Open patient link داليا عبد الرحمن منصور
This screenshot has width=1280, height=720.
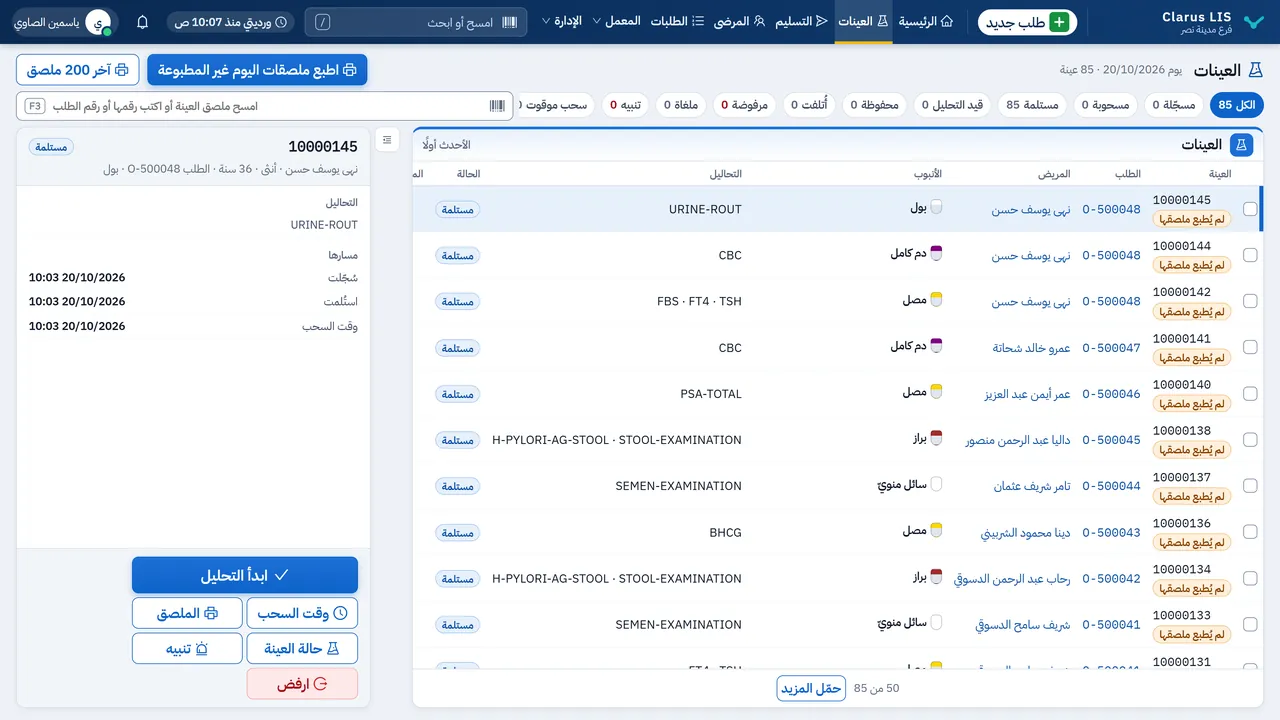click(x=1018, y=440)
